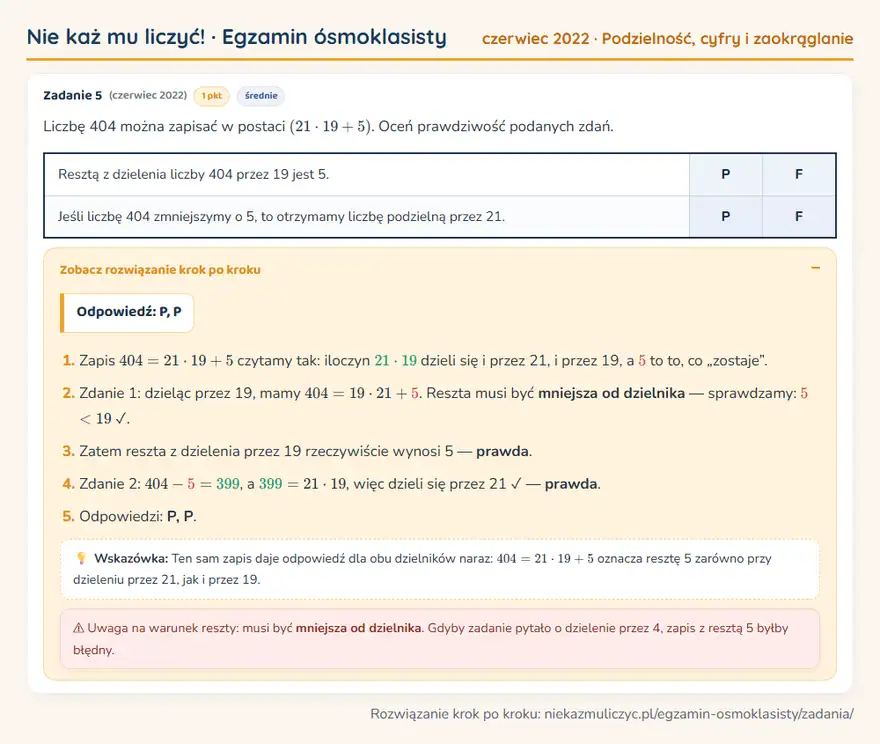Click bold 'mniejsza od dzielnika' in step 2
Screen dimensions: 880x744
pos(611,393)
